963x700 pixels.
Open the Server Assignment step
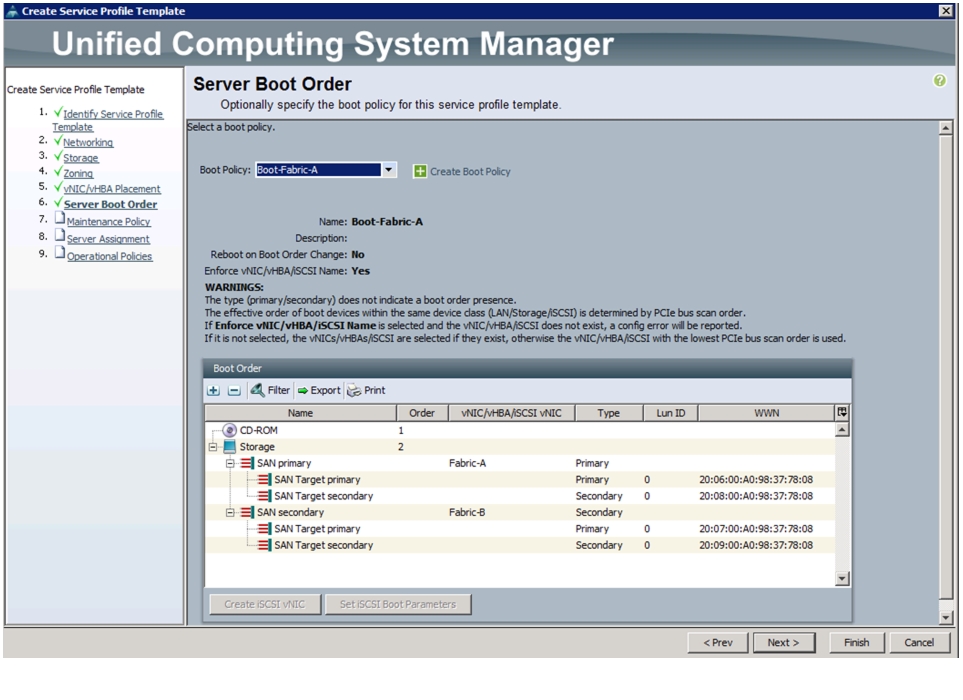tap(108, 239)
